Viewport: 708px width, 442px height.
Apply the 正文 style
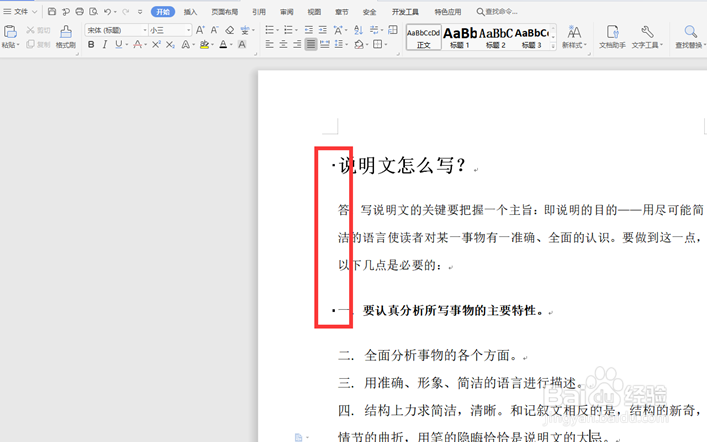click(424, 37)
